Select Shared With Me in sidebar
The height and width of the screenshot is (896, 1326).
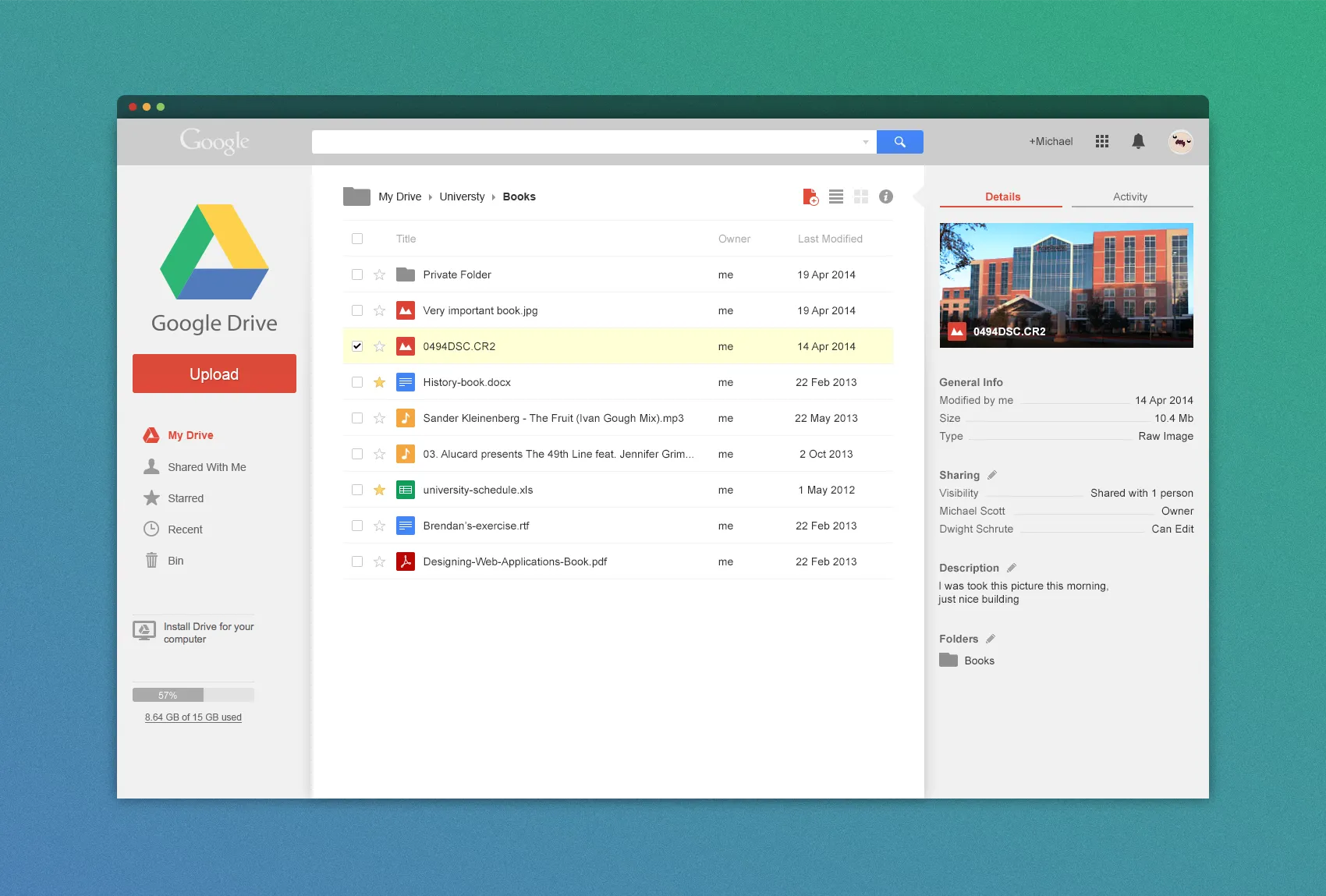click(x=207, y=467)
